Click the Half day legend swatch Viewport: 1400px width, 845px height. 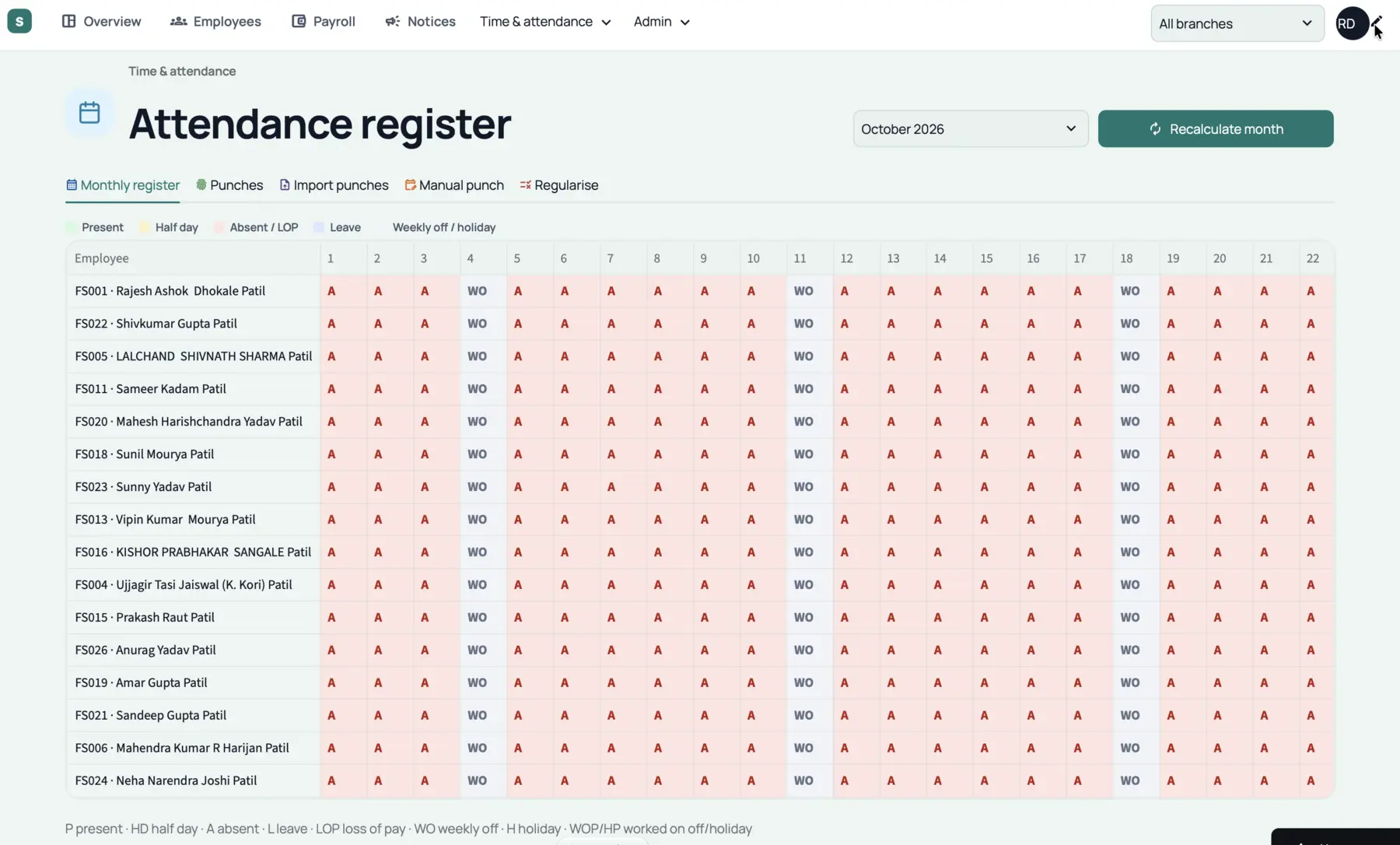tap(145, 227)
